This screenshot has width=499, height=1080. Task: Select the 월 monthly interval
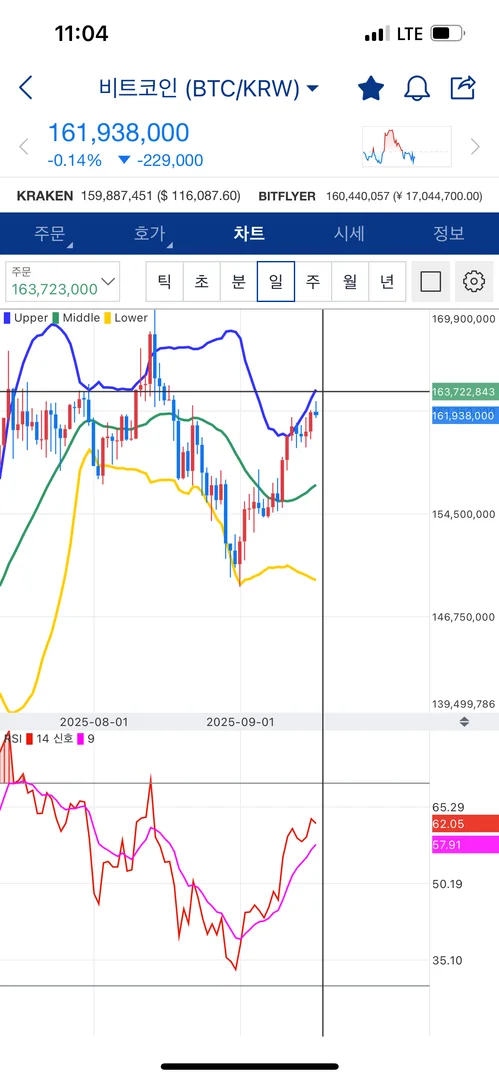coord(350,281)
